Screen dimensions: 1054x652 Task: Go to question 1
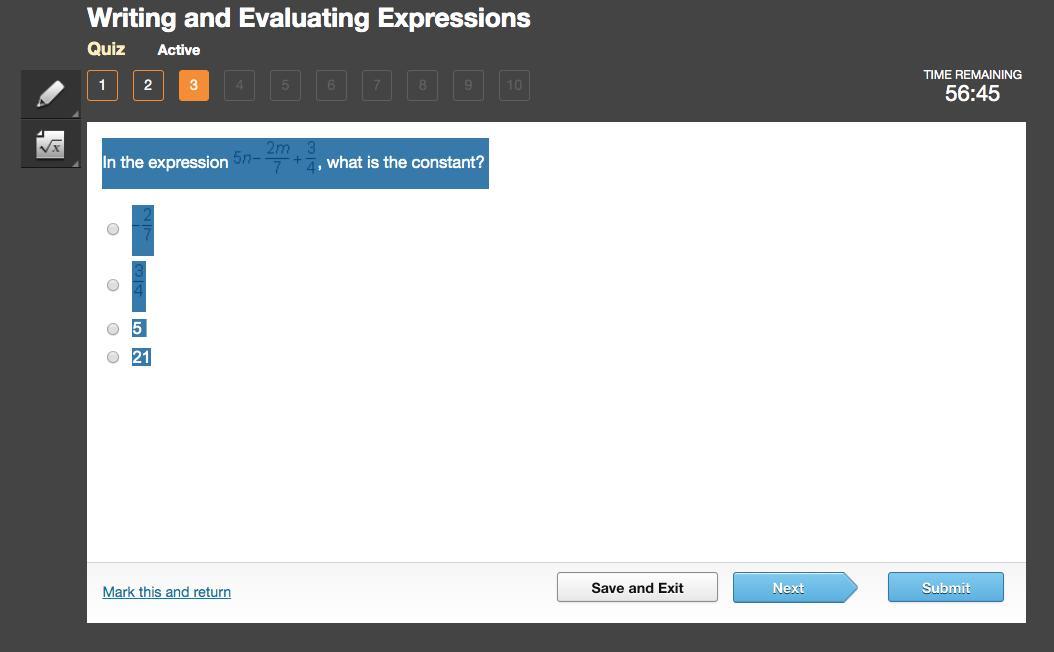click(x=102, y=85)
